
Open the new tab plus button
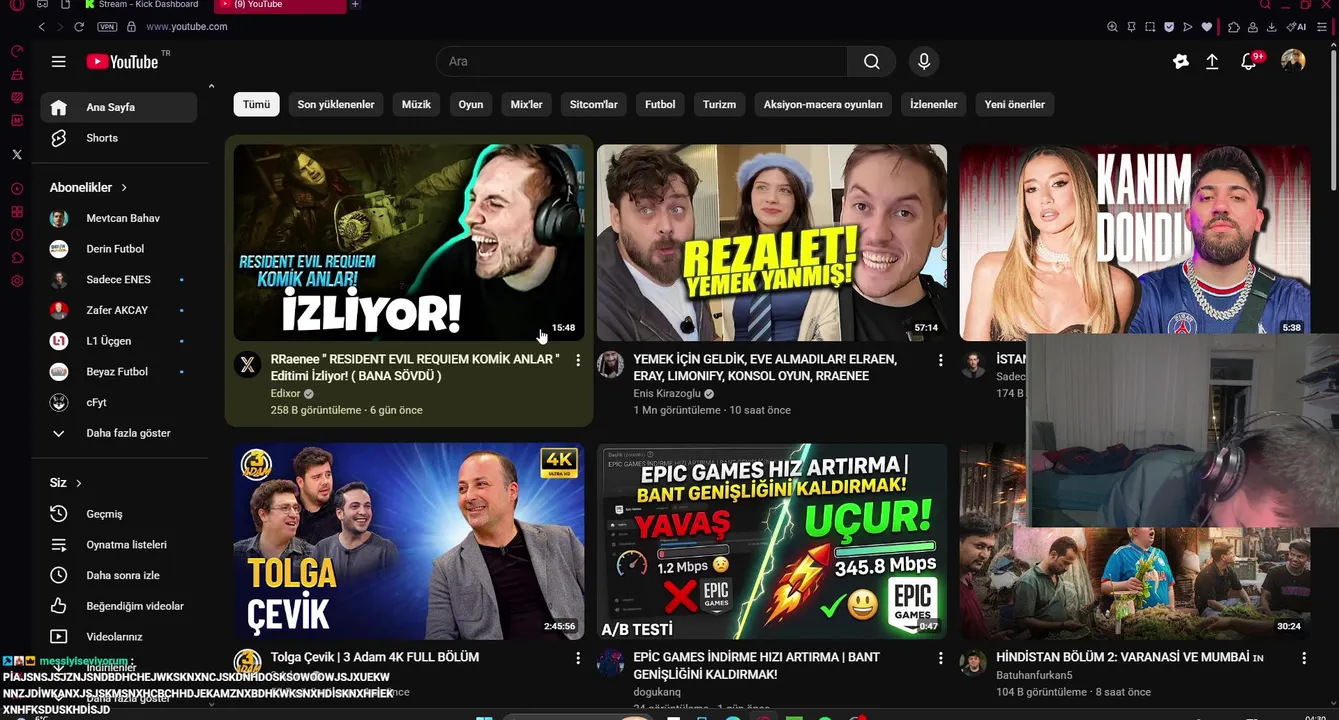coord(355,5)
